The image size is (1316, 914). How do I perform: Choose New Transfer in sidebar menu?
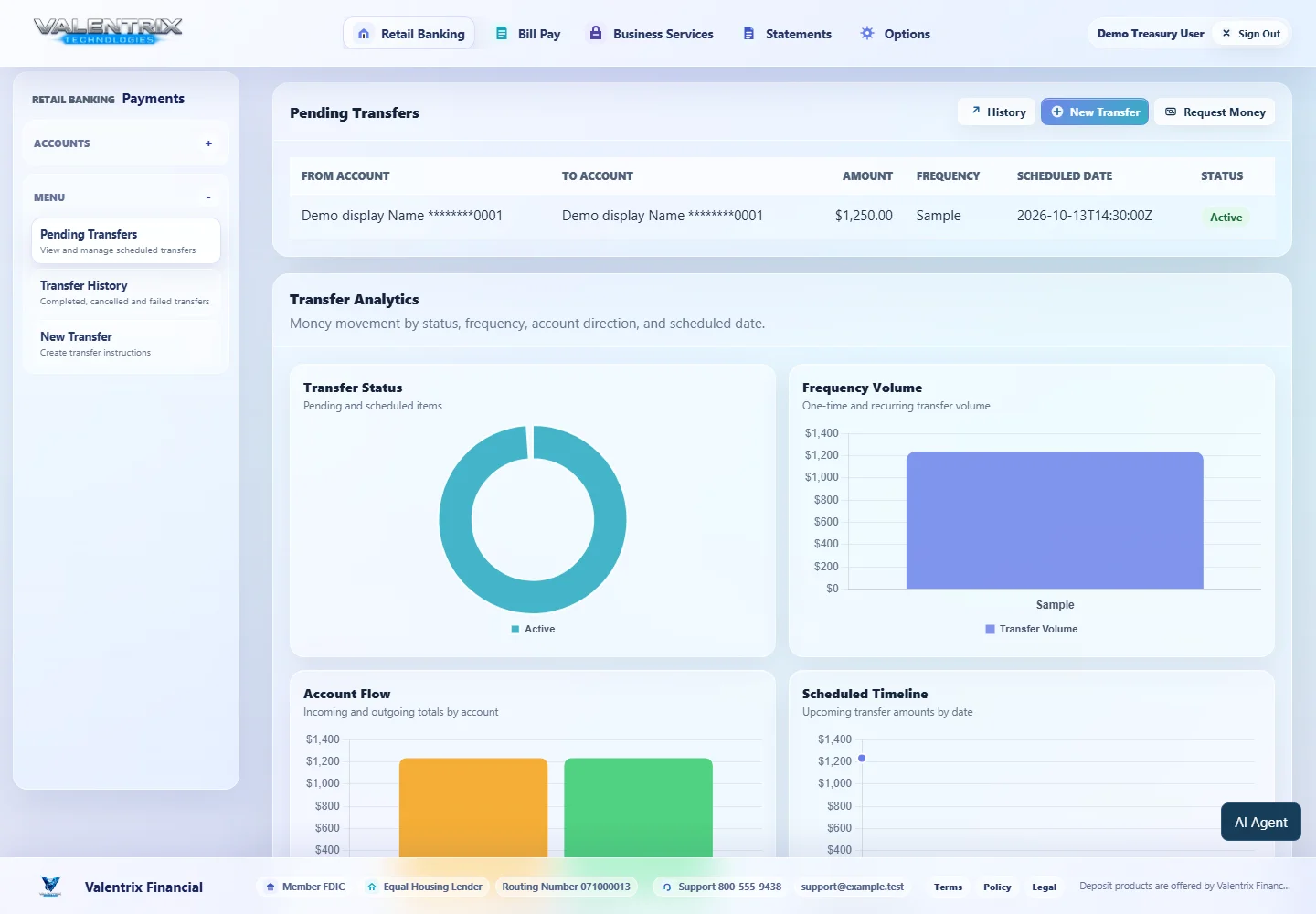126,344
